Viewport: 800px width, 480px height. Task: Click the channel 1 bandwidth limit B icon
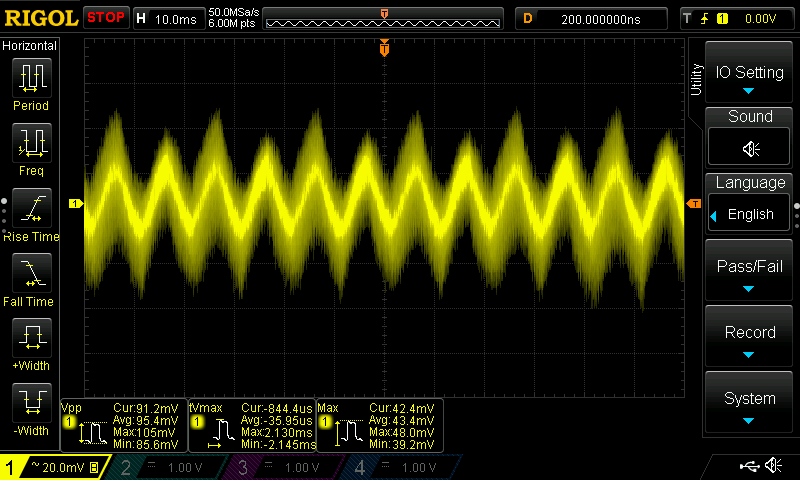94,467
